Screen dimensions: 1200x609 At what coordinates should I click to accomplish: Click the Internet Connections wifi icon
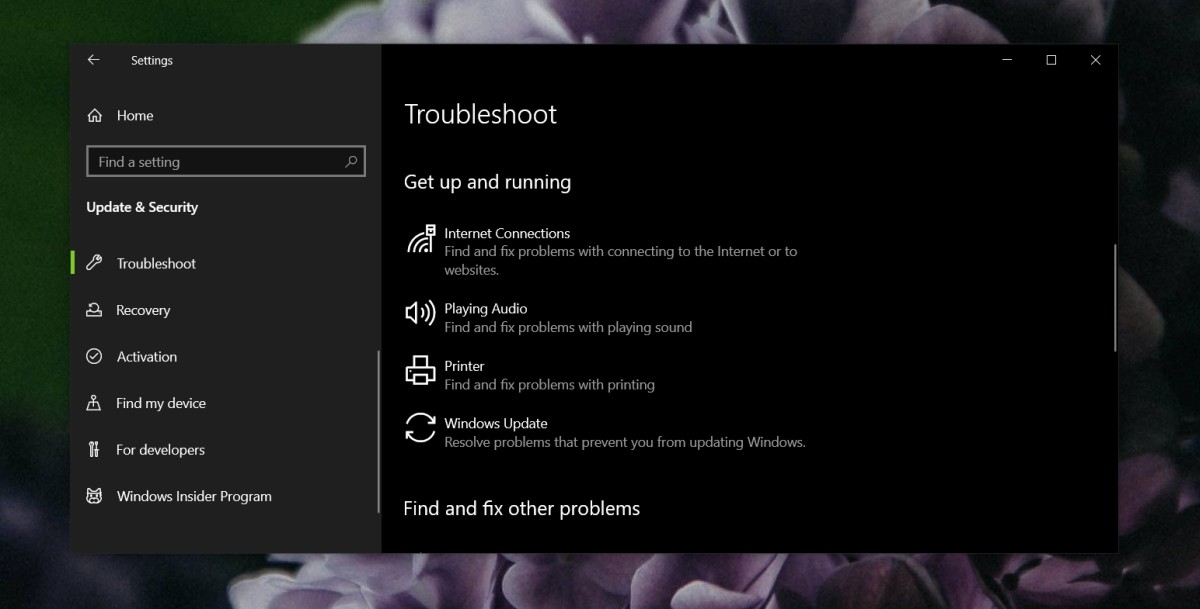point(420,239)
